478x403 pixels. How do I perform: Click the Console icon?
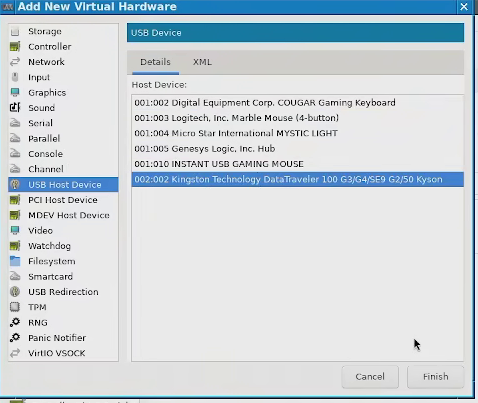tap(15, 154)
